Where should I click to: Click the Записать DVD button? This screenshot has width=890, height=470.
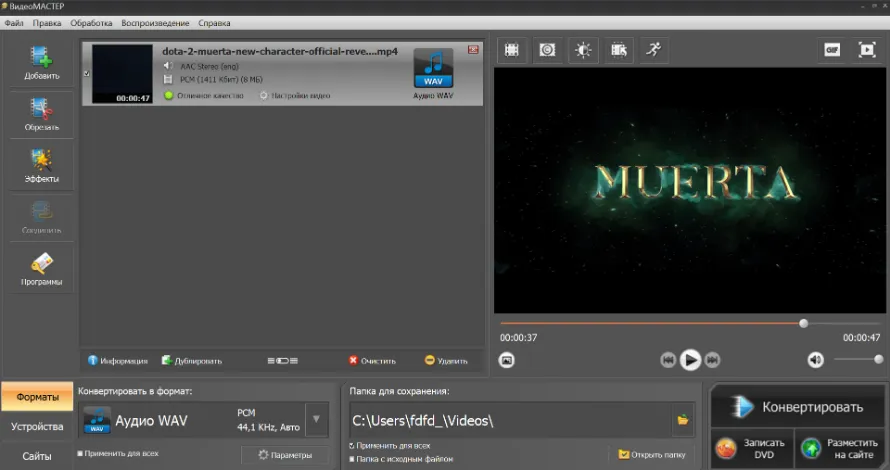[x=753, y=448]
